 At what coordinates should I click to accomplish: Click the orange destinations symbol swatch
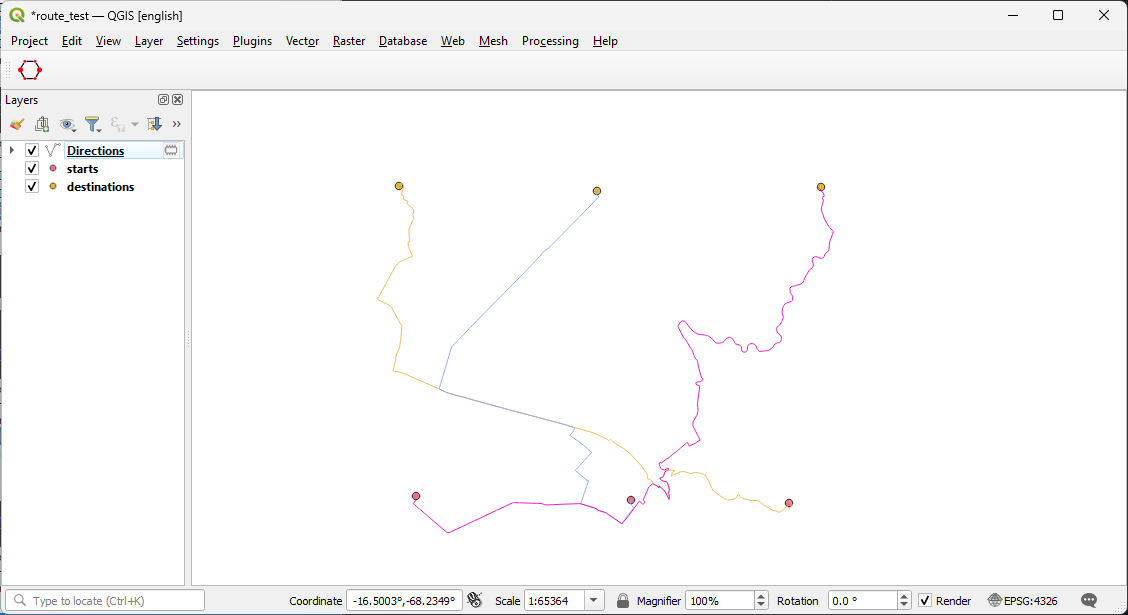pyautogui.click(x=53, y=186)
